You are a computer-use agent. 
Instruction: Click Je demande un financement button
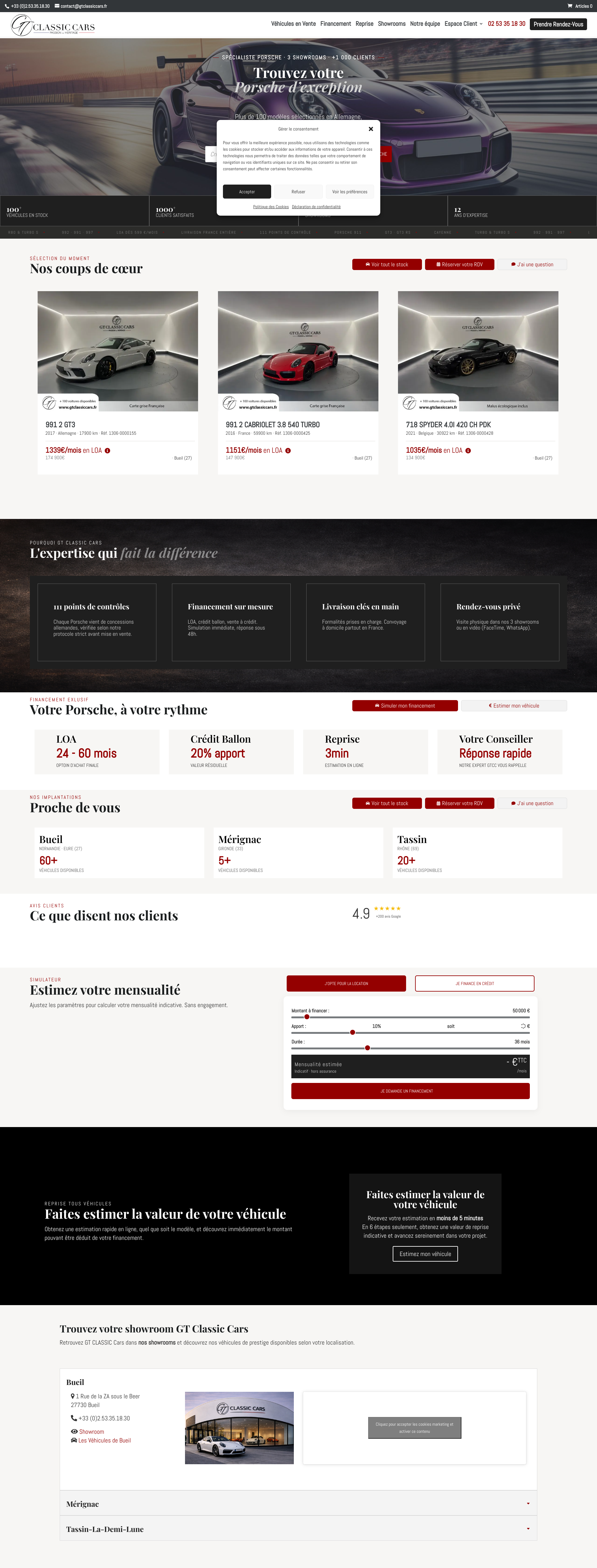[410, 1091]
